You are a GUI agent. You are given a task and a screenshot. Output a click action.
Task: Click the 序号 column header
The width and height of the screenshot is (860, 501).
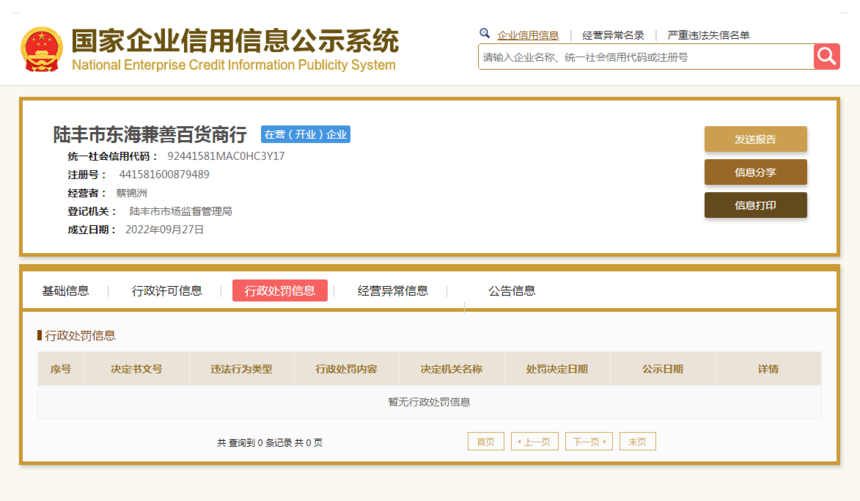click(x=61, y=369)
